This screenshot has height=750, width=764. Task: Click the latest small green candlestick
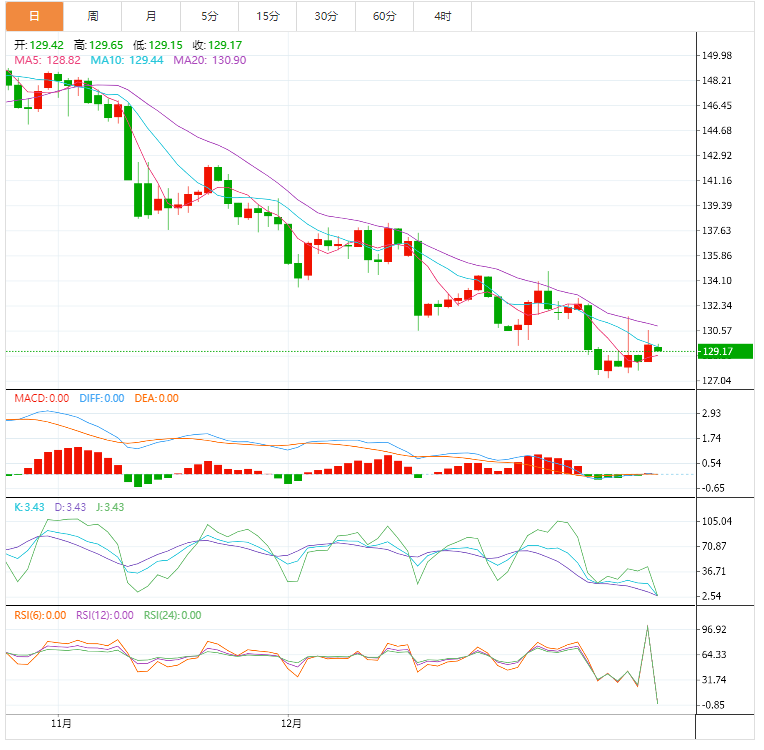pyautogui.click(x=658, y=349)
